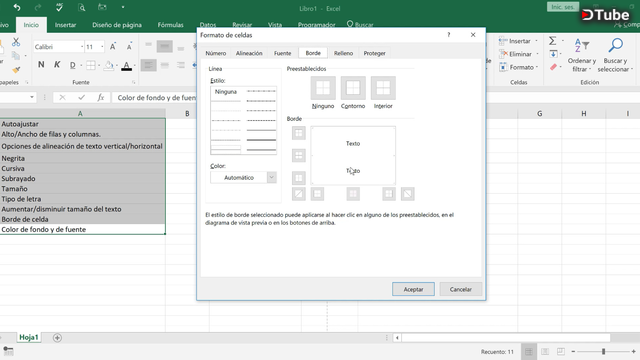Insert function with fx button
This screenshot has height=360, width=640.
[x=100, y=97]
